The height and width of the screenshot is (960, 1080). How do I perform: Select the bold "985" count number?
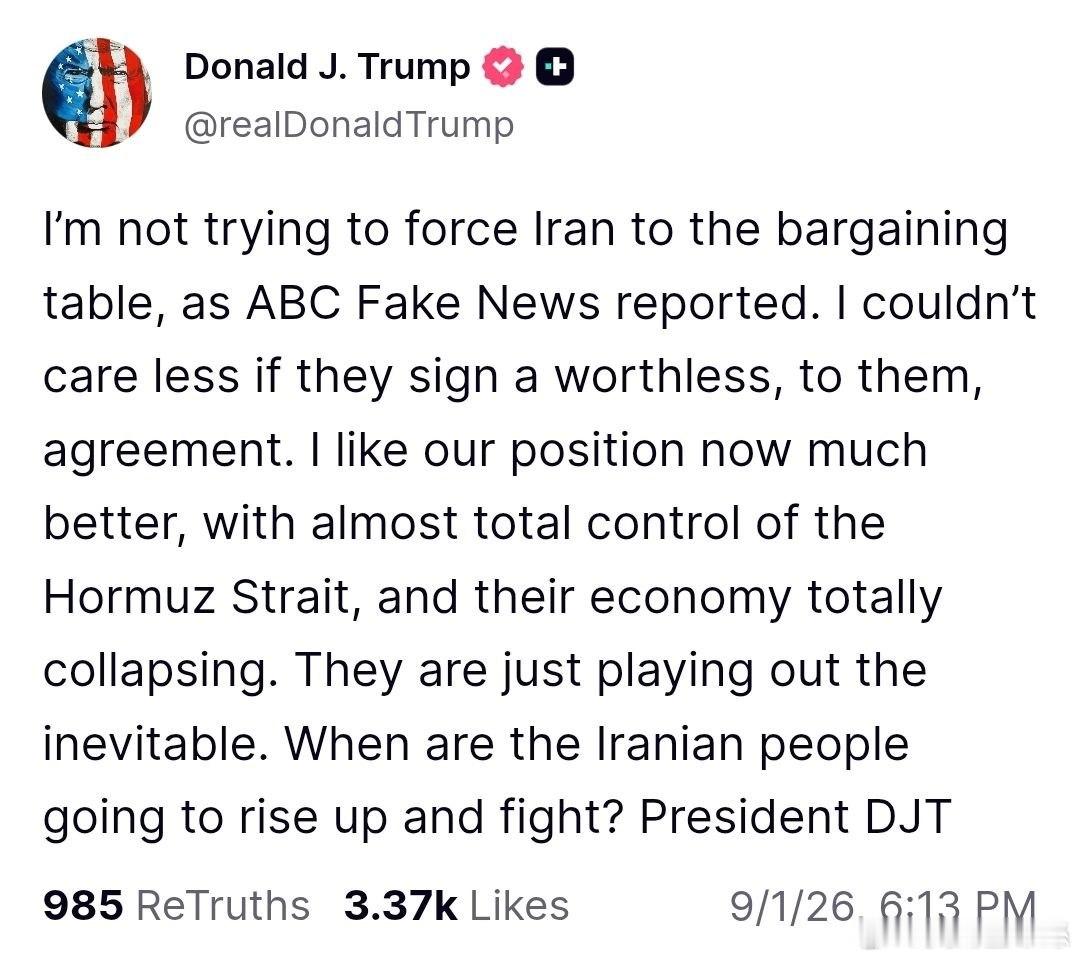tap(83, 905)
